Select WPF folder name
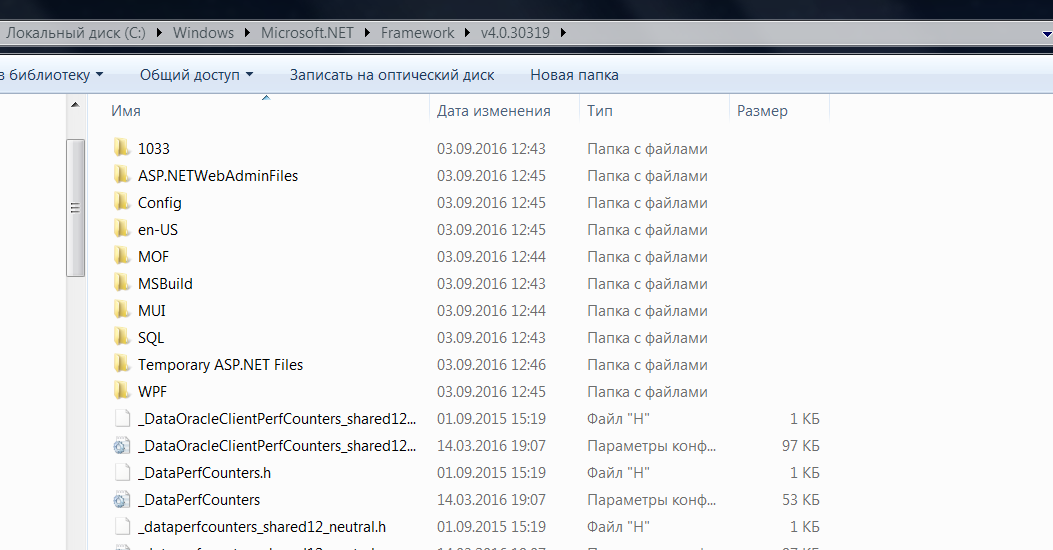The height and width of the screenshot is (550, 1053). coord(152,392)
